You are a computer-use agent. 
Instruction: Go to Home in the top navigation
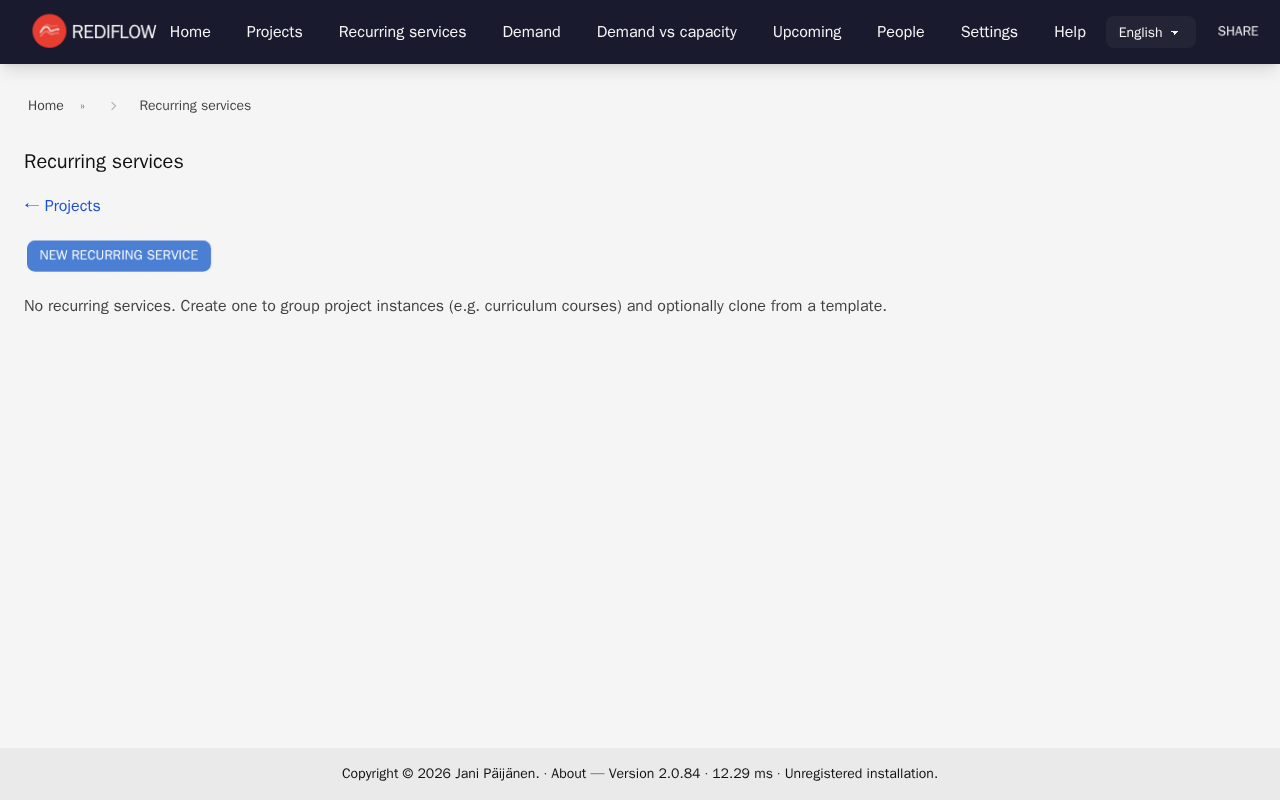point(190,32)
